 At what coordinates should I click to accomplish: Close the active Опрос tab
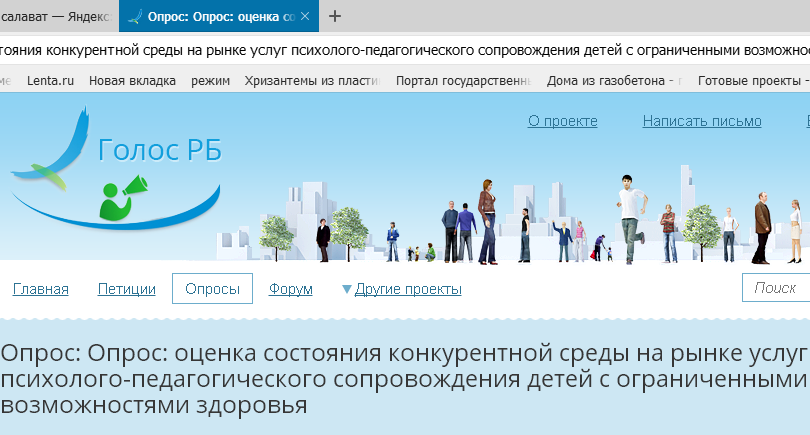(305, 17)
